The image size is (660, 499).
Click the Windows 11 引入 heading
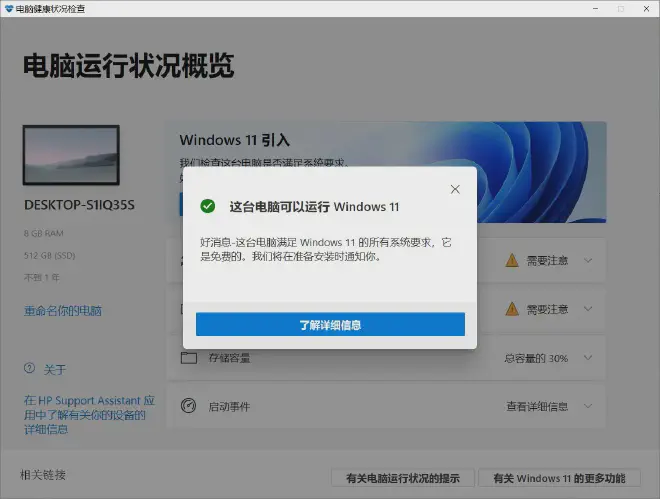pyautogui.click(x=234, y=140)
